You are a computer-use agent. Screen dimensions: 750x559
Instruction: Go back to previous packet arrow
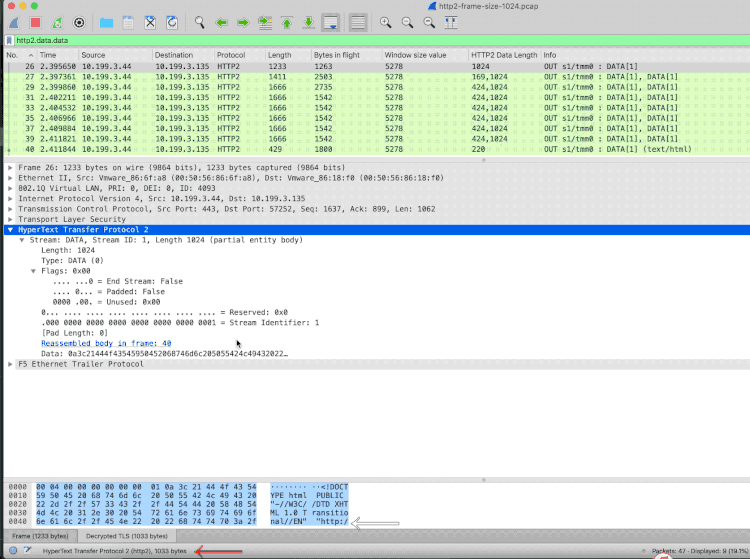click(221, 22)
